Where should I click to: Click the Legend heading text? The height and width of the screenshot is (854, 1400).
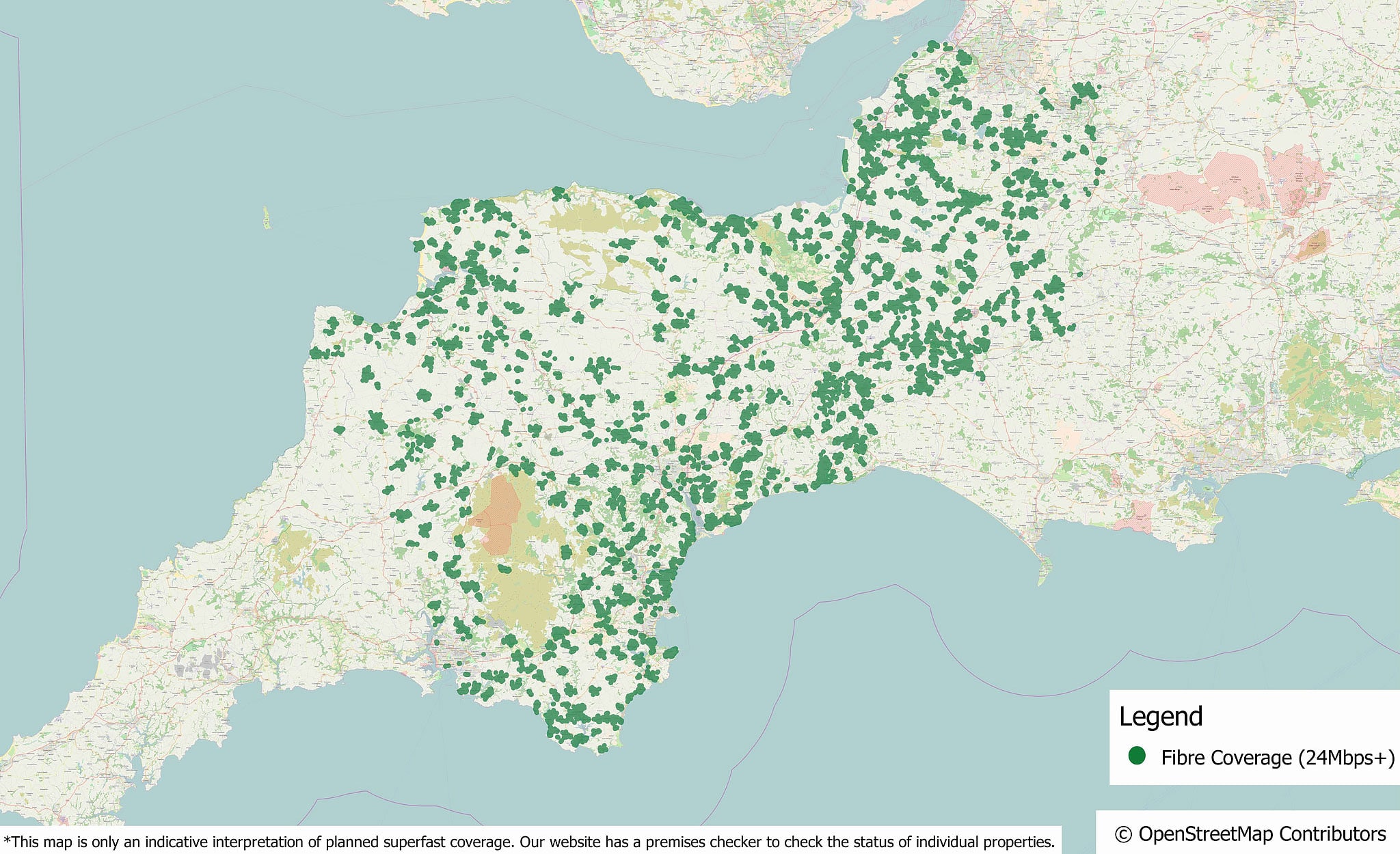click(x=1161, y=717)
